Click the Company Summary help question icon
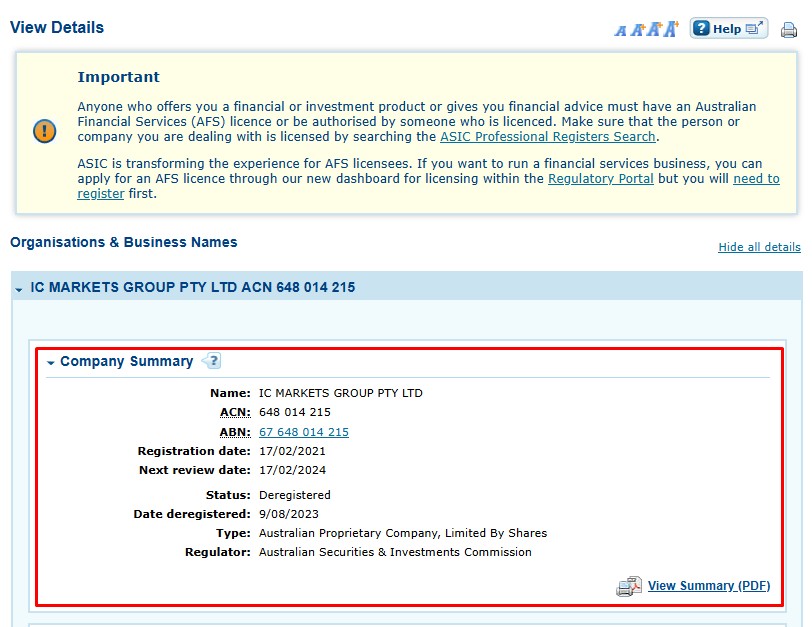This screenshot has width=812, height=627. click(212, 361)
